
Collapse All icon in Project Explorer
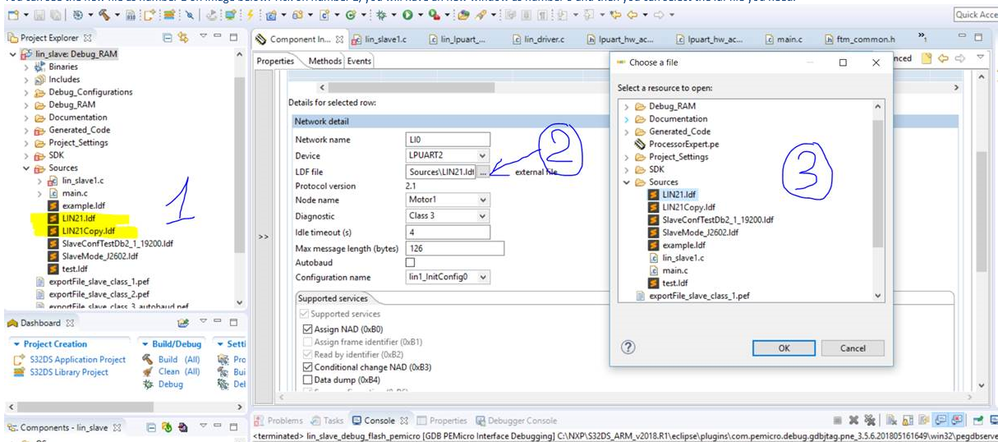167,38
